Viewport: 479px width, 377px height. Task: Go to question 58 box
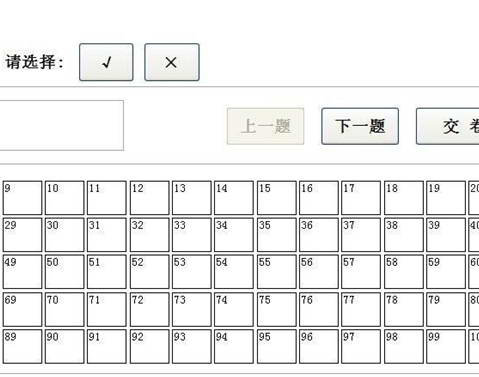[404, 272]
